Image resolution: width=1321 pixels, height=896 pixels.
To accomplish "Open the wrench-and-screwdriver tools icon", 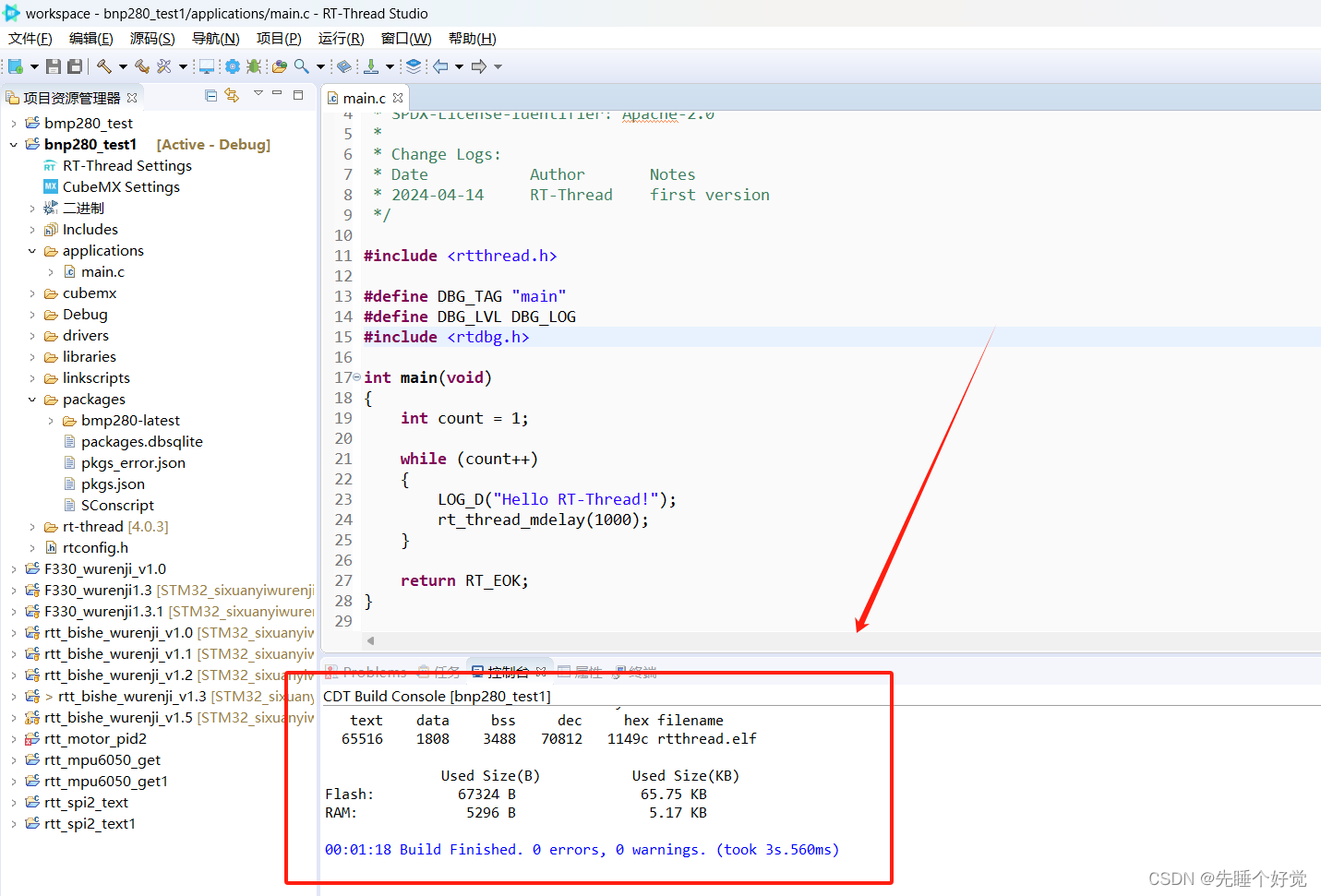I will click(x=164, y=66).
